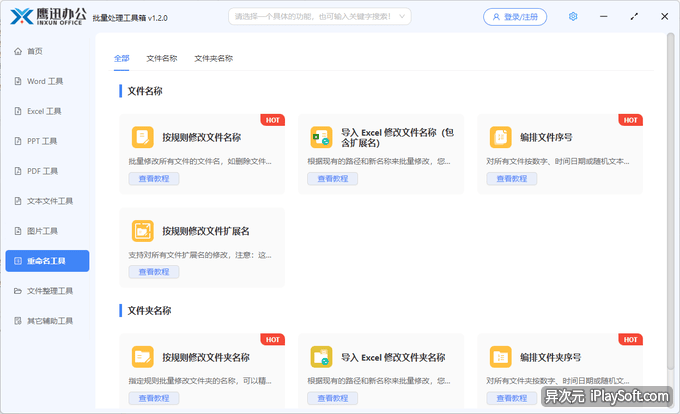This screenshot has height=414, width=680.
Task: Click the 鹰迅办公 logo
Action: tap(48, 16)
